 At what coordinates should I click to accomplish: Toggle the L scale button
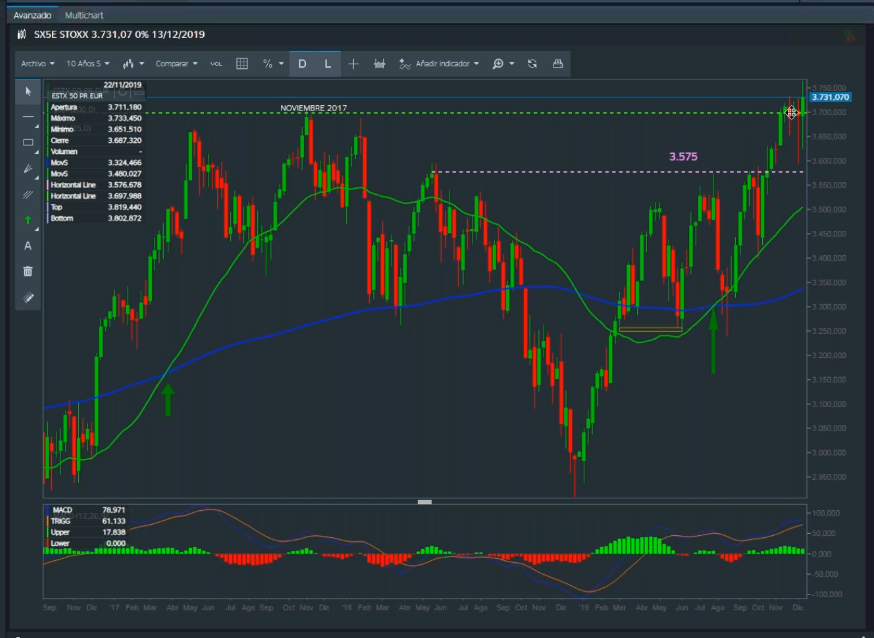(328, 63)
